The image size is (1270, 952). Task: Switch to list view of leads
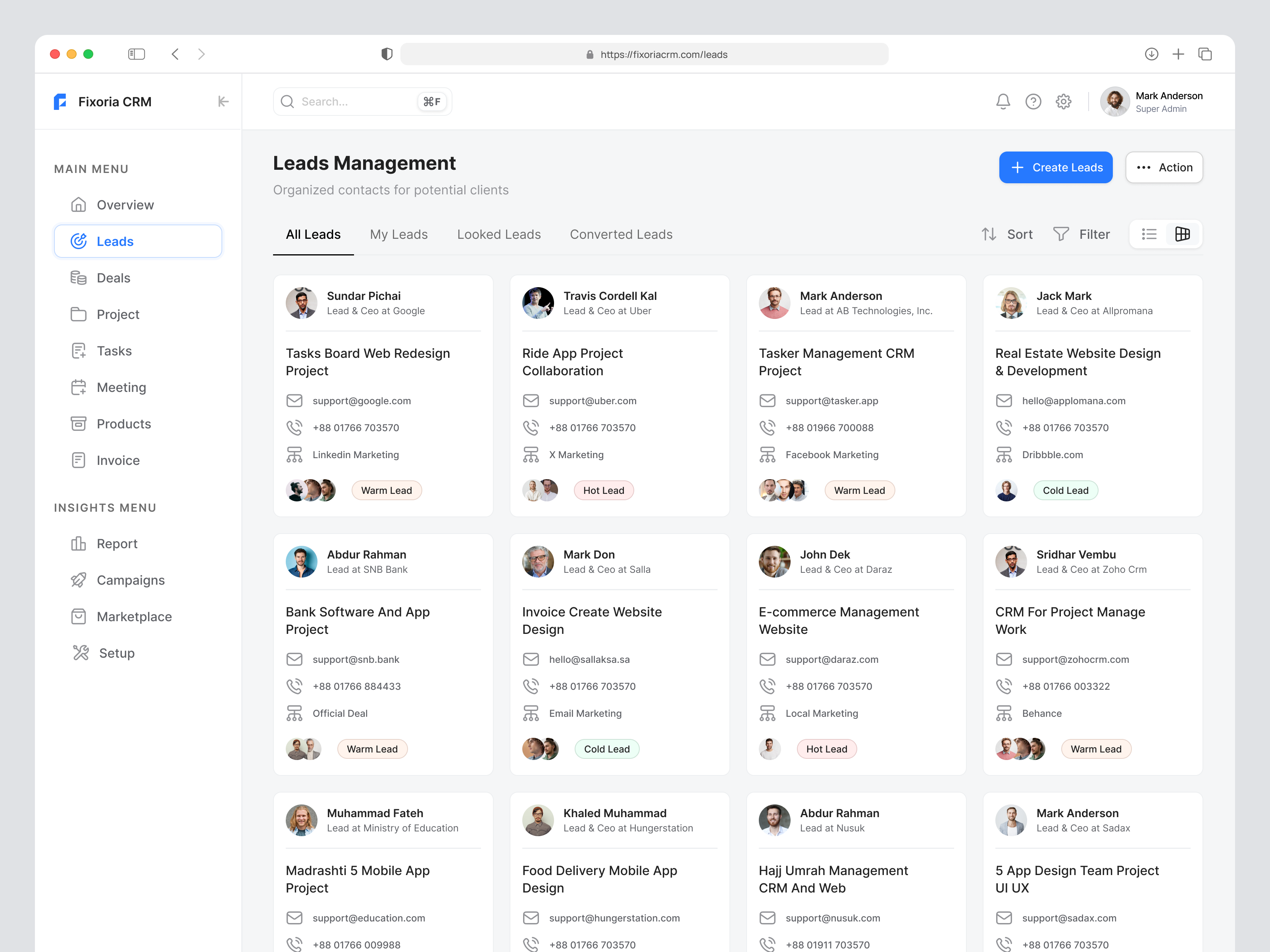coord(1148,234)
